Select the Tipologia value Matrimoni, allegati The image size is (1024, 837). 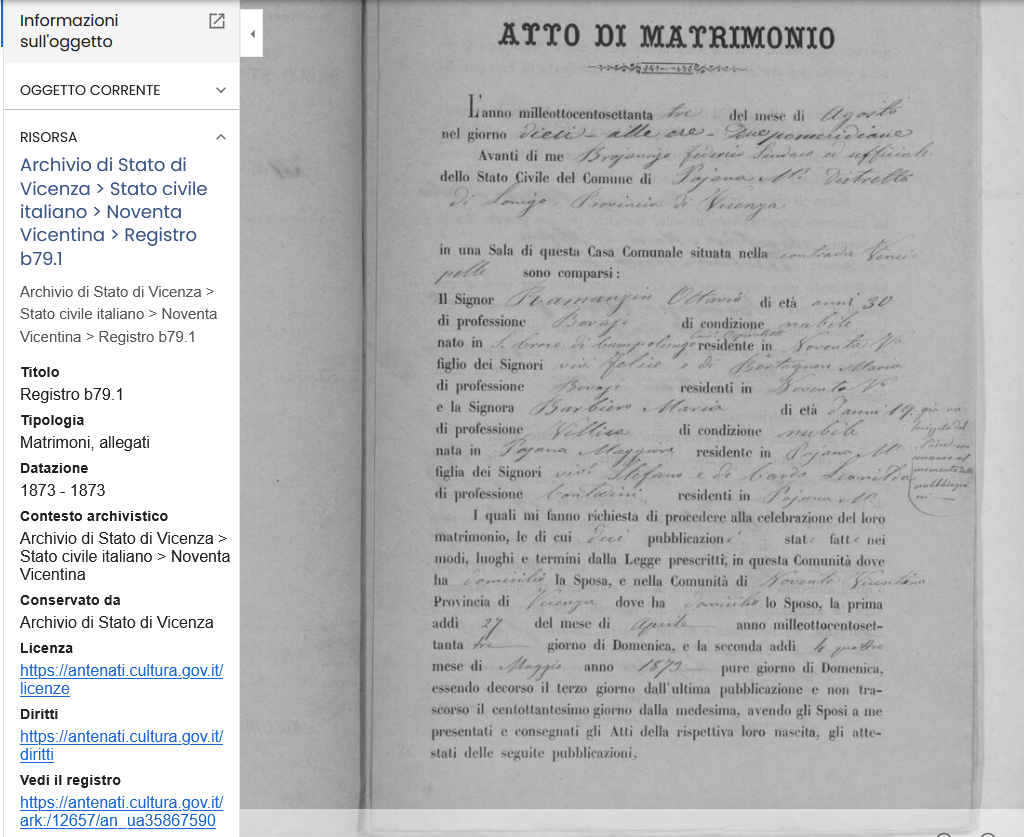[85, 443]
